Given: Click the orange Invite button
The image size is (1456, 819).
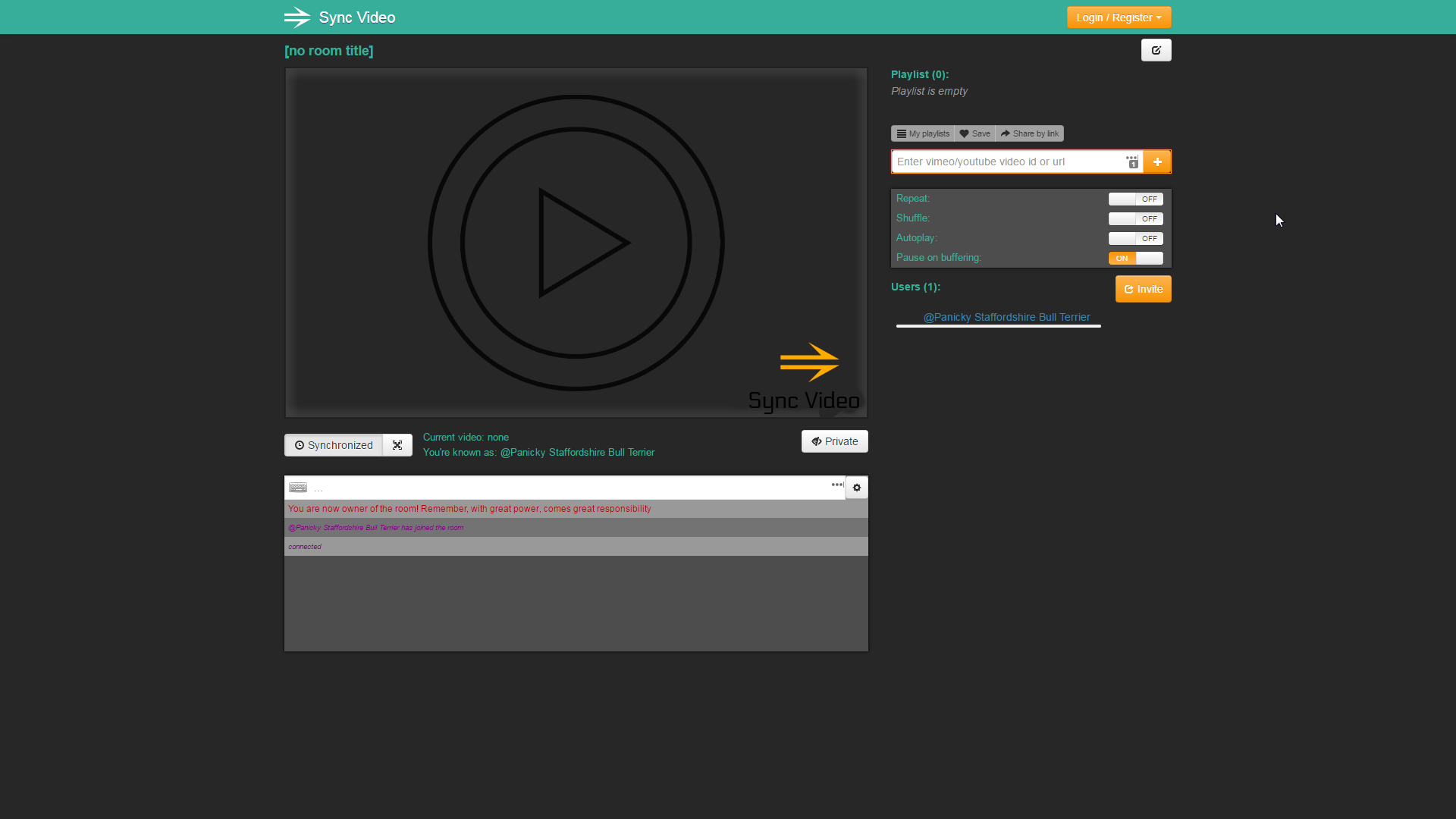Looking at the screenshot, I should click(1144, 289).
